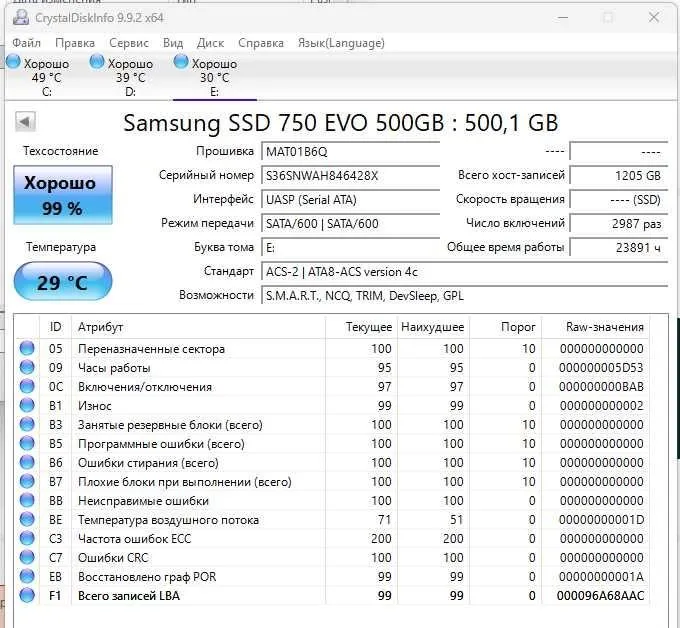
Task: Click the interface field UASP (Serial ATA)
Action: pos(350,200)
